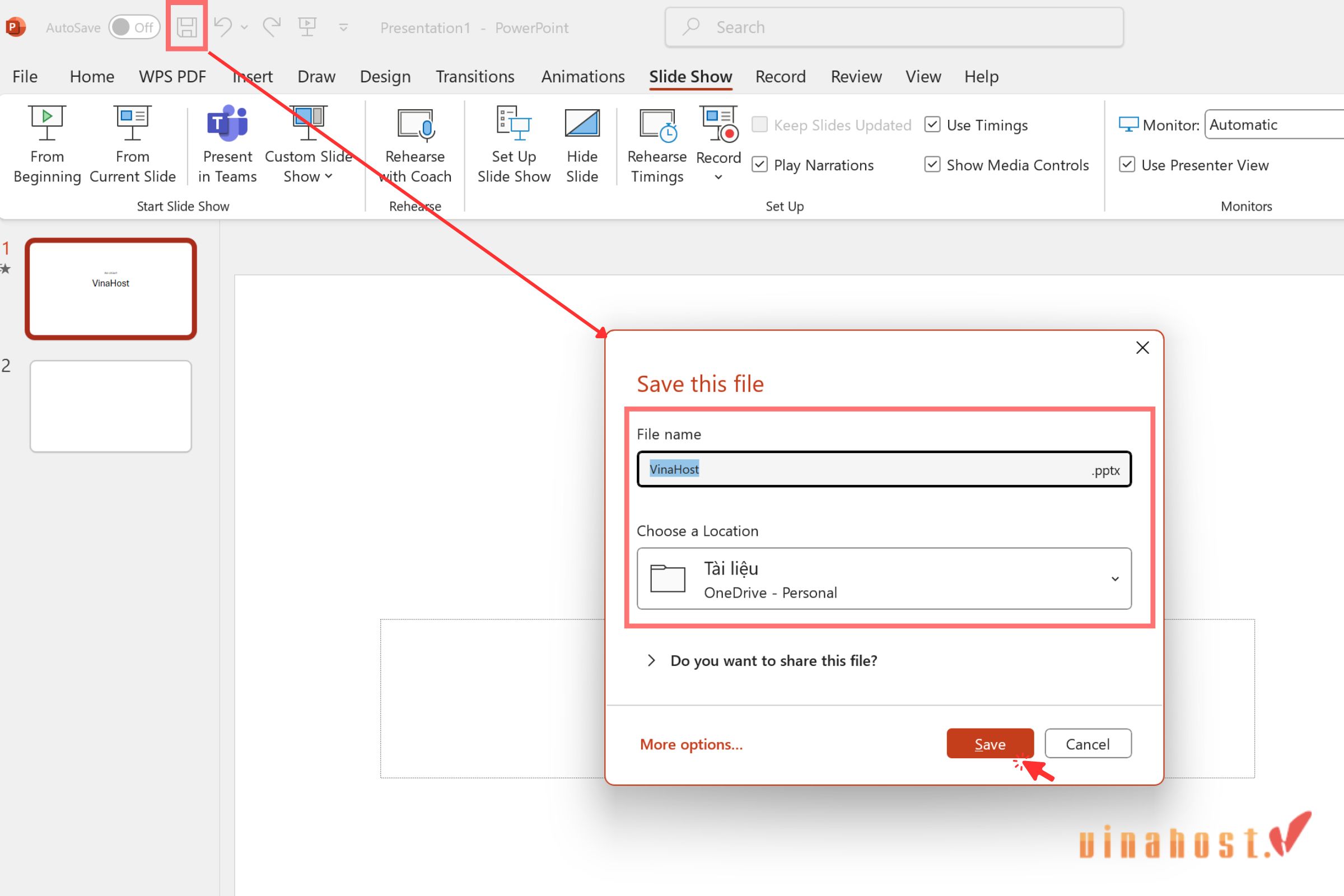Close the Save this file dialog
The height and width of the screenshot is (896, 1344).
pos(1142,347)
